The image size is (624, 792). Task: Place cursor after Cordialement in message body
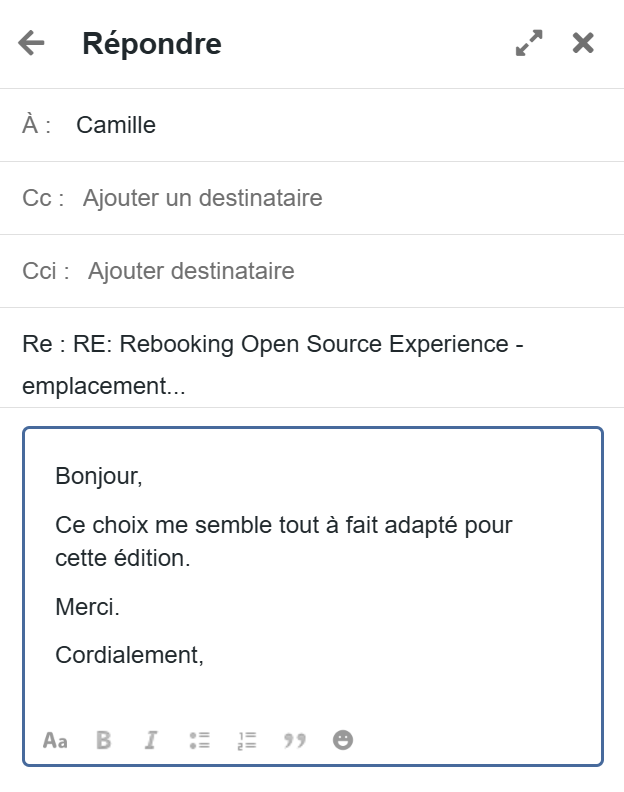pyautogui.click(x=206, y=656)
